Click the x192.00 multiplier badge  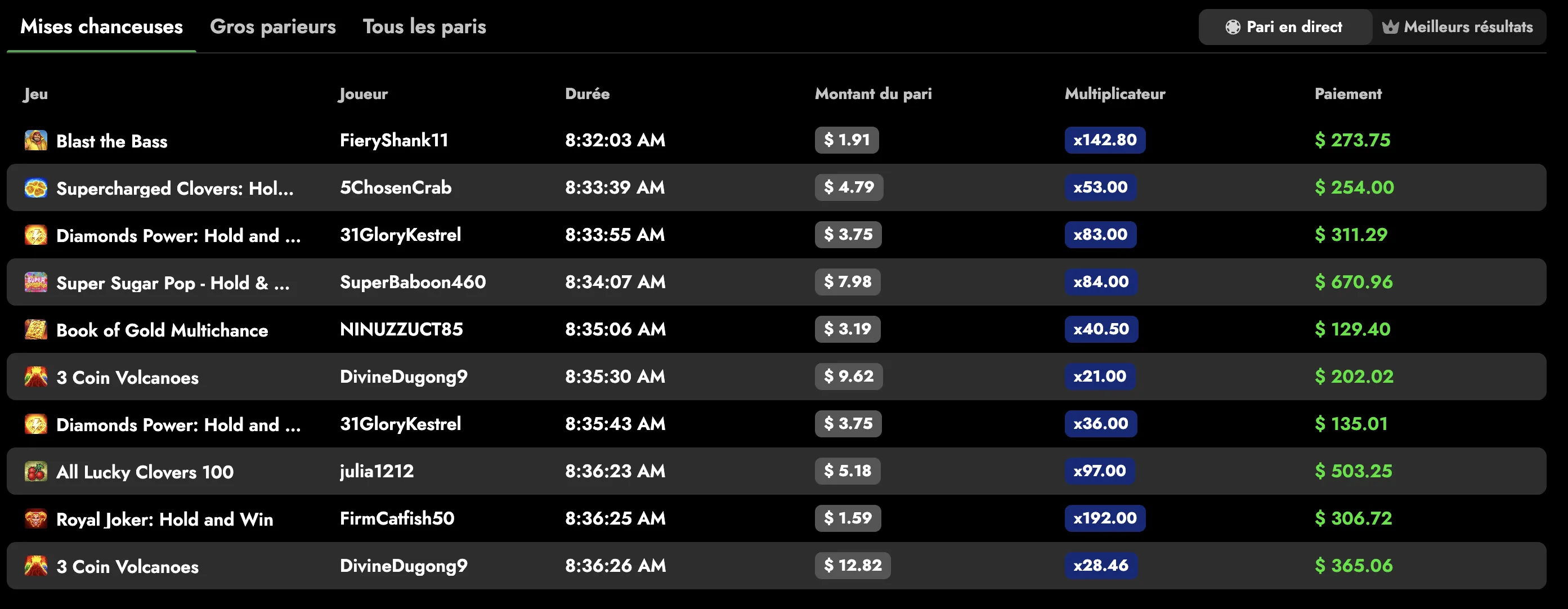(x=1105, y=518)
